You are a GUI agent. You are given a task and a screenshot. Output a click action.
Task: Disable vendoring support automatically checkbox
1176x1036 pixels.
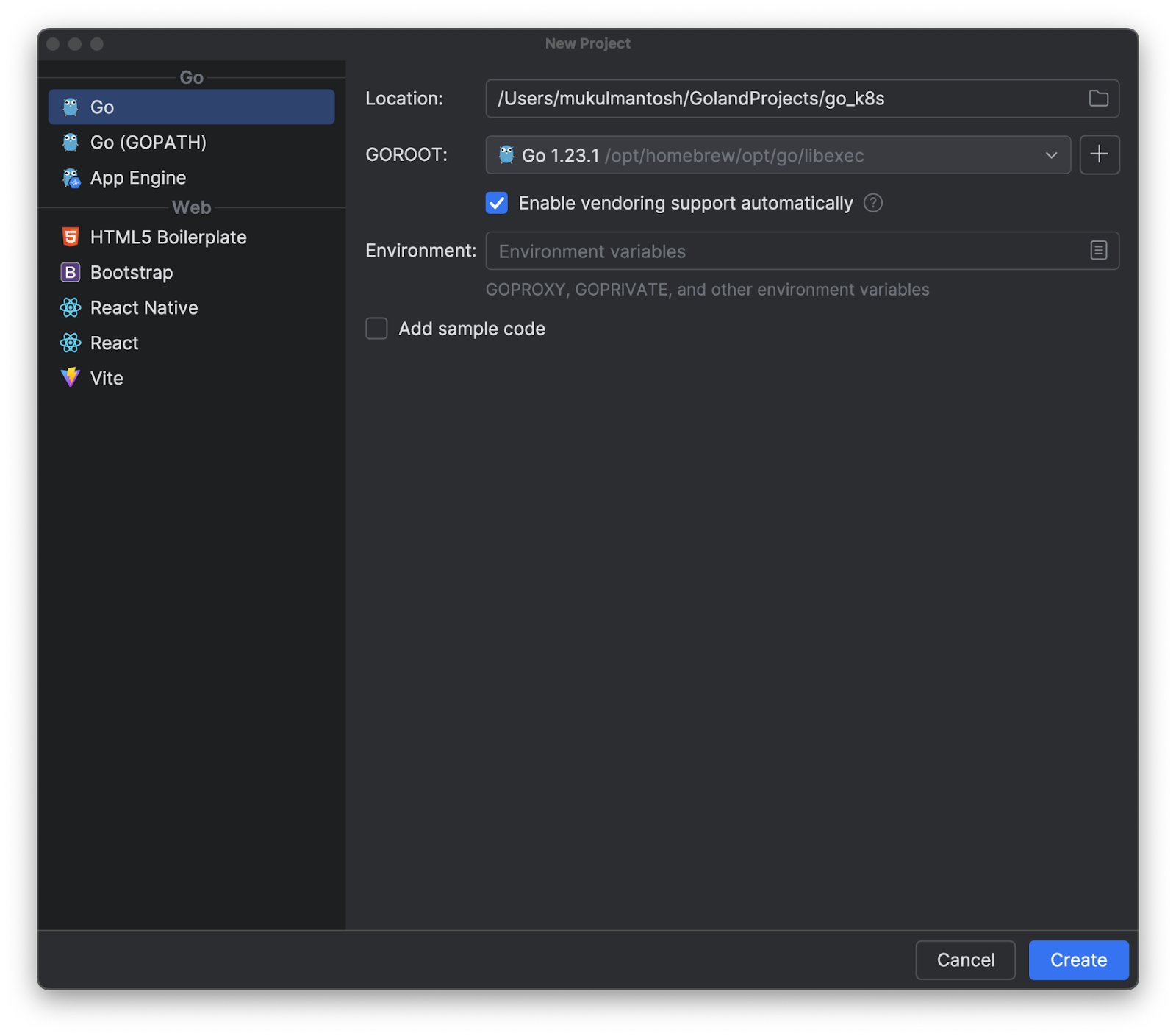[497, 203]
